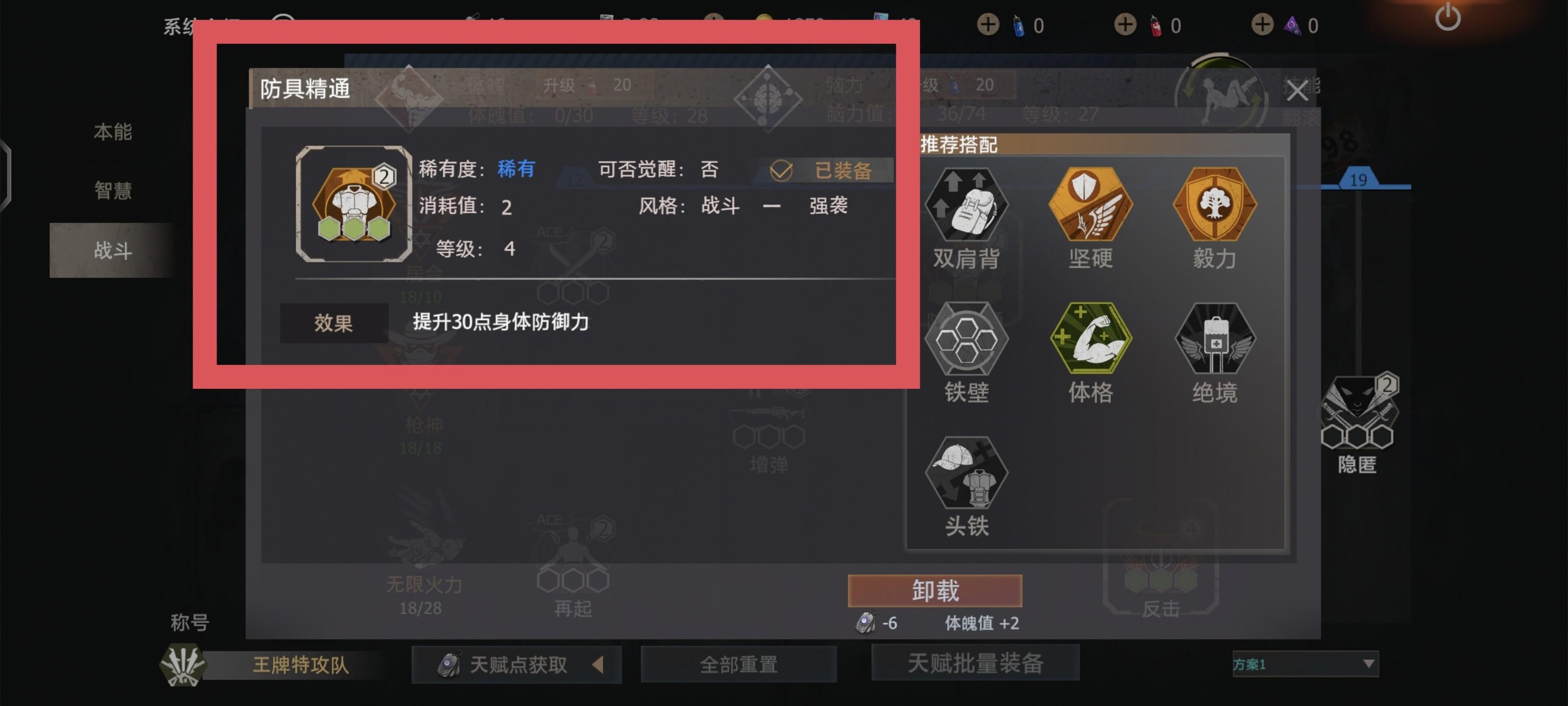Add red potion with plus icon
This screenshot has width=1568, height=706.
coord(1125,25)
